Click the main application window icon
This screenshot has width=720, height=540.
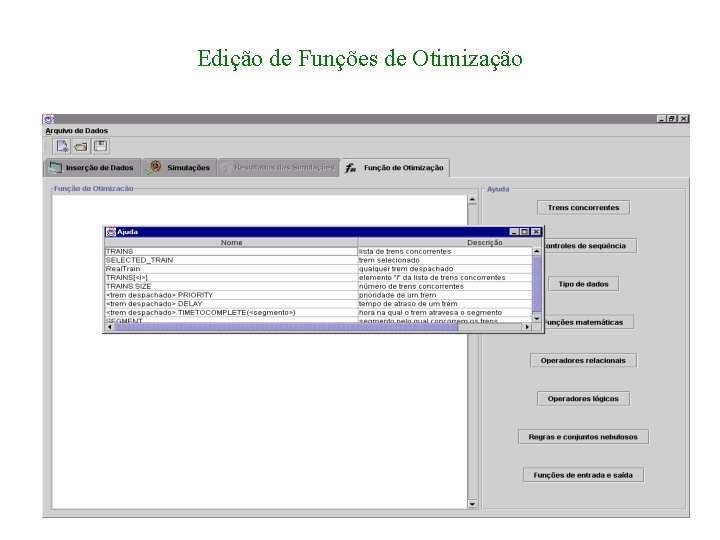[49, 119]
